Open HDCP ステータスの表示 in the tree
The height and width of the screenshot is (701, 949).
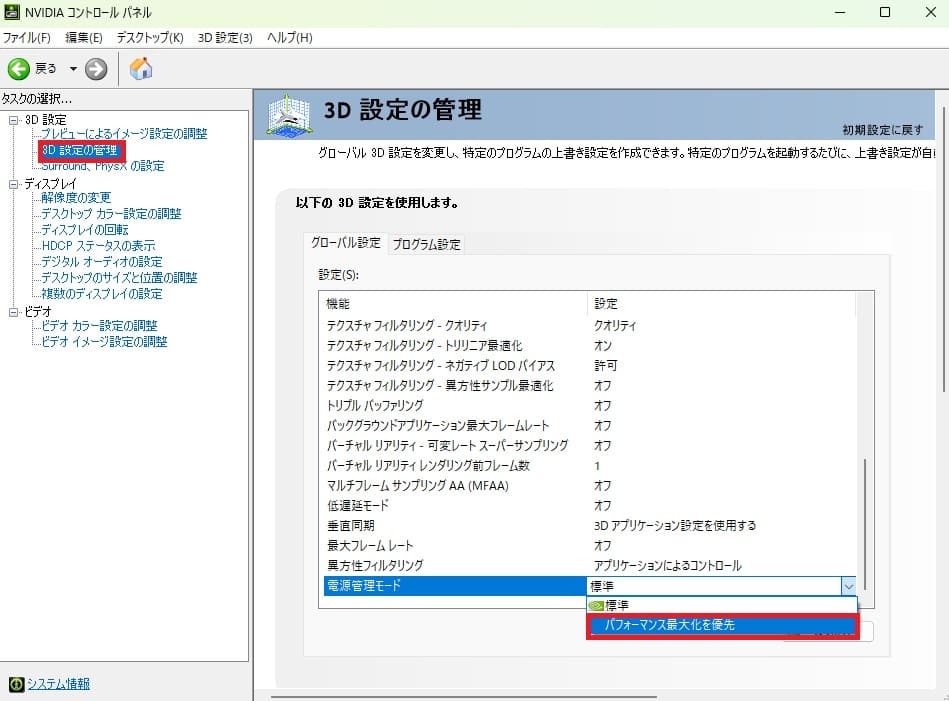click(x=98, y=246)
